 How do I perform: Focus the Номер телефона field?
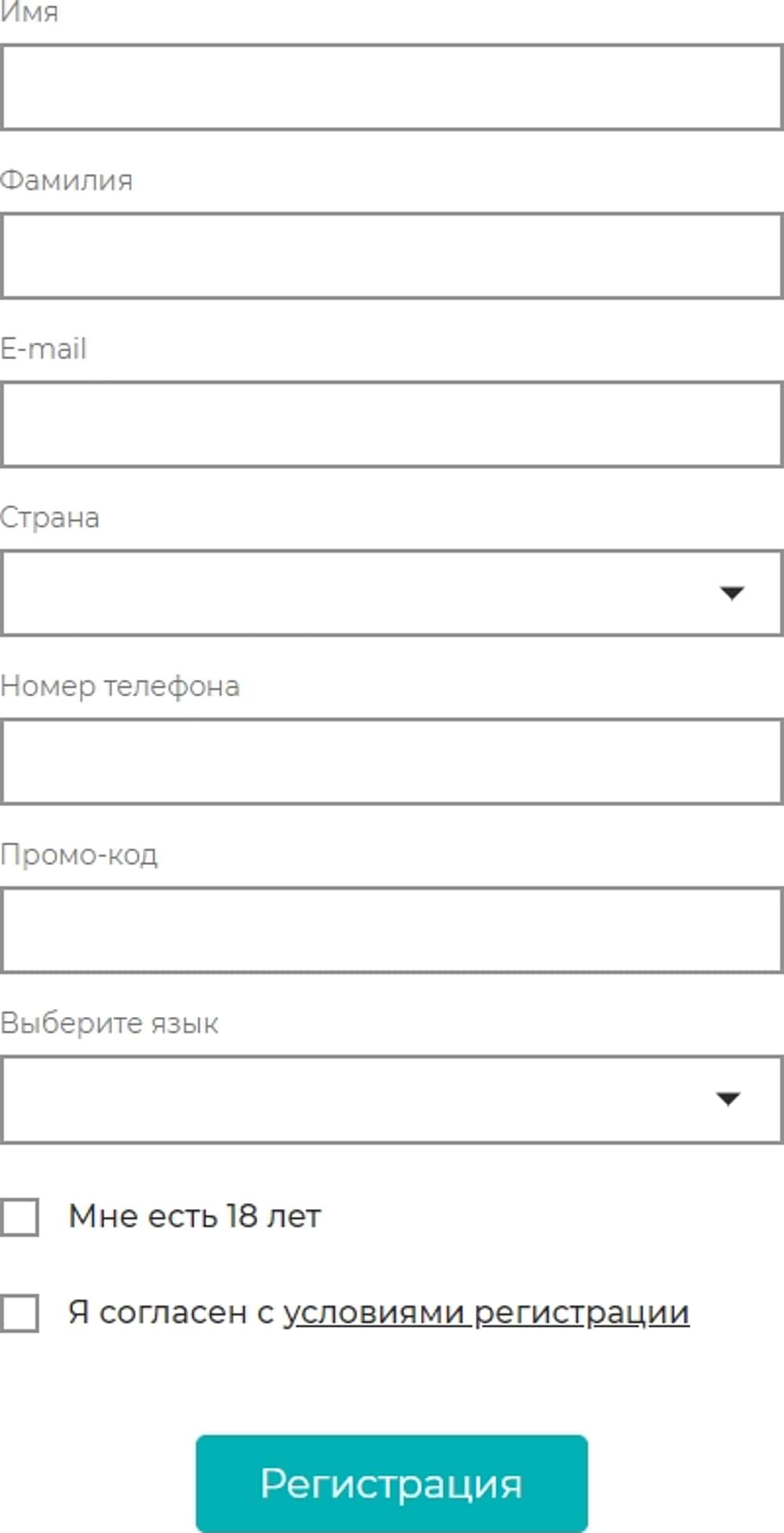(x=392, y=761)
